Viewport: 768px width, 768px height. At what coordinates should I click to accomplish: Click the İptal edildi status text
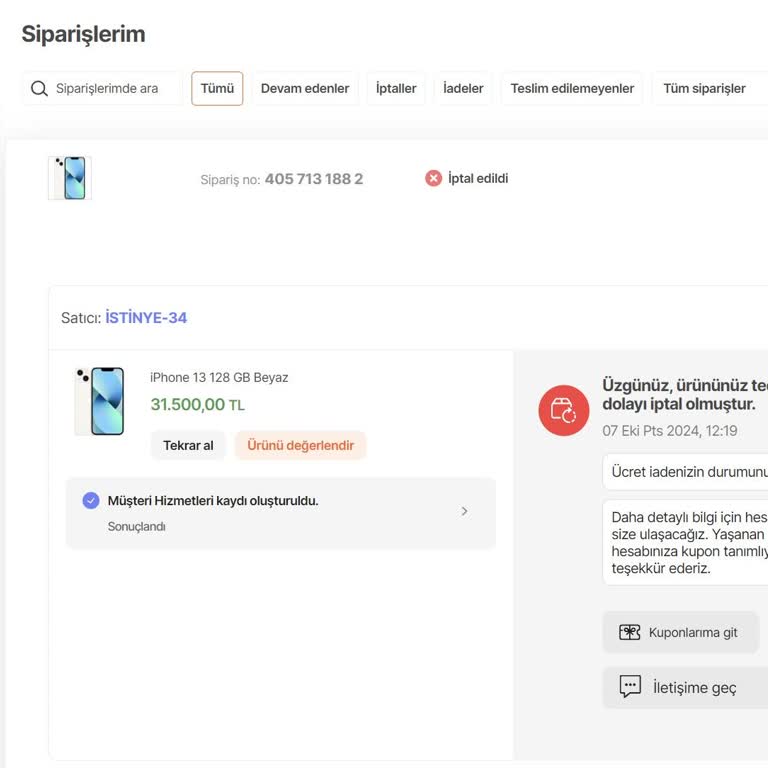tap(478, 178)
